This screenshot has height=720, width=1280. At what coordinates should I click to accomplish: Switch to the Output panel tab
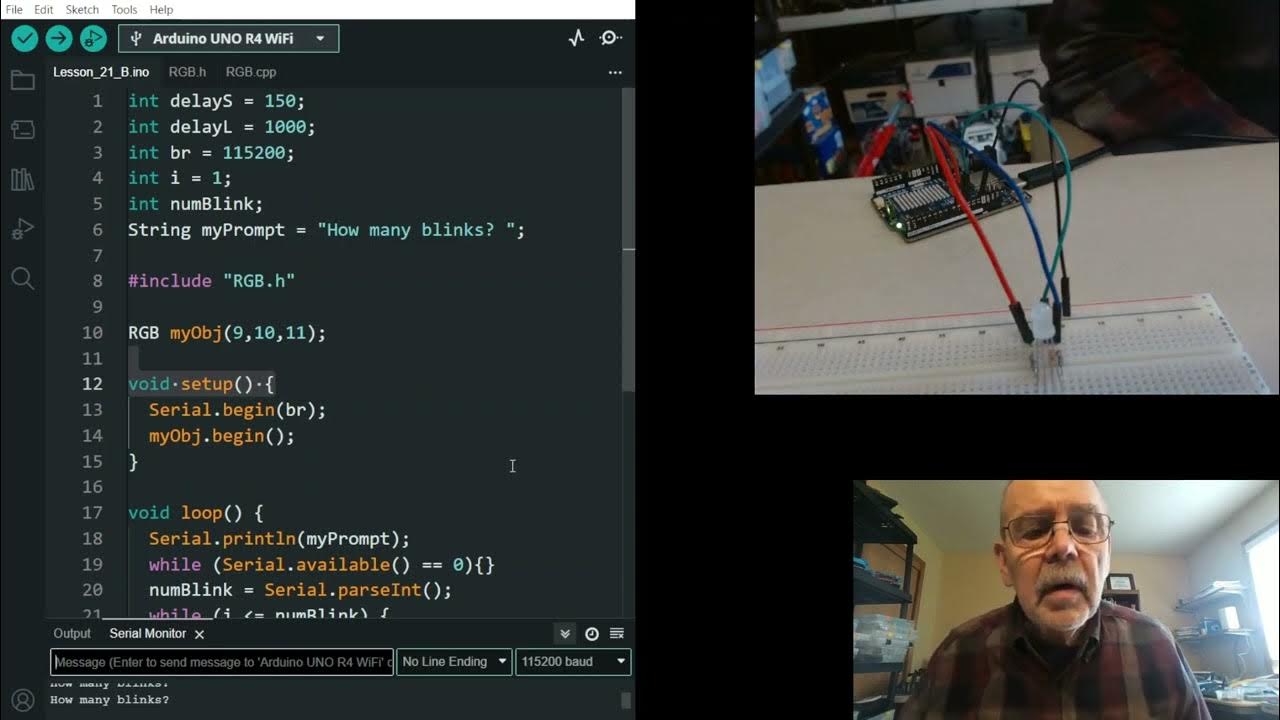click(72, 633)
